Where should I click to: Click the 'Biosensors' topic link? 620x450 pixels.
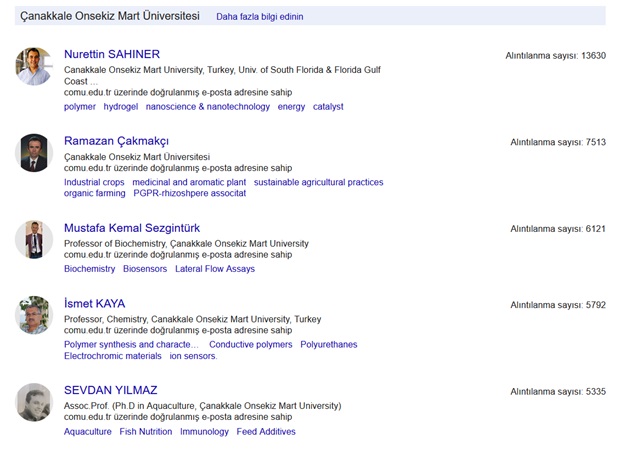[145, 269]
